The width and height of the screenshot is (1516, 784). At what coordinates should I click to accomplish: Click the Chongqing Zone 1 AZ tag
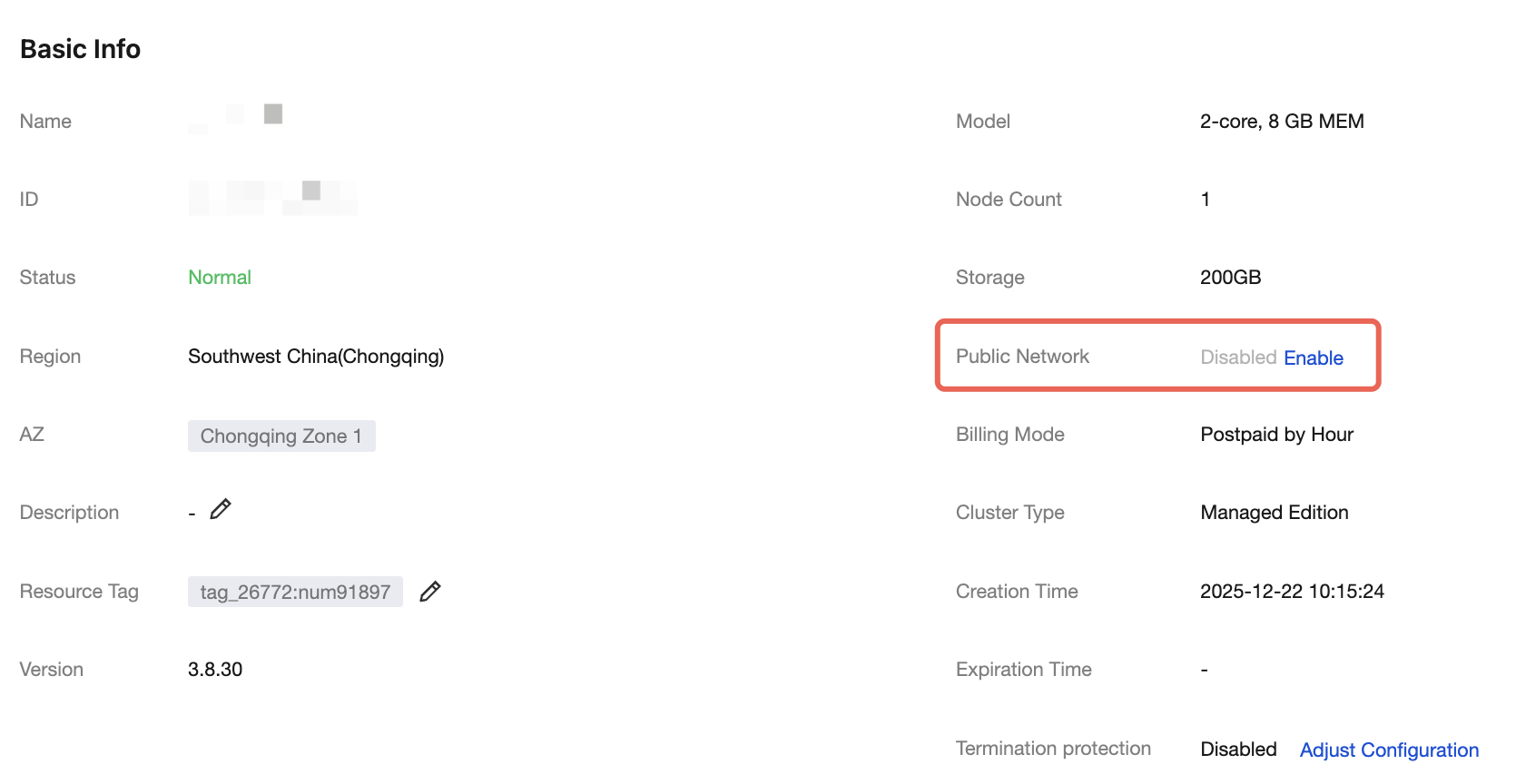tap(281, 436)
